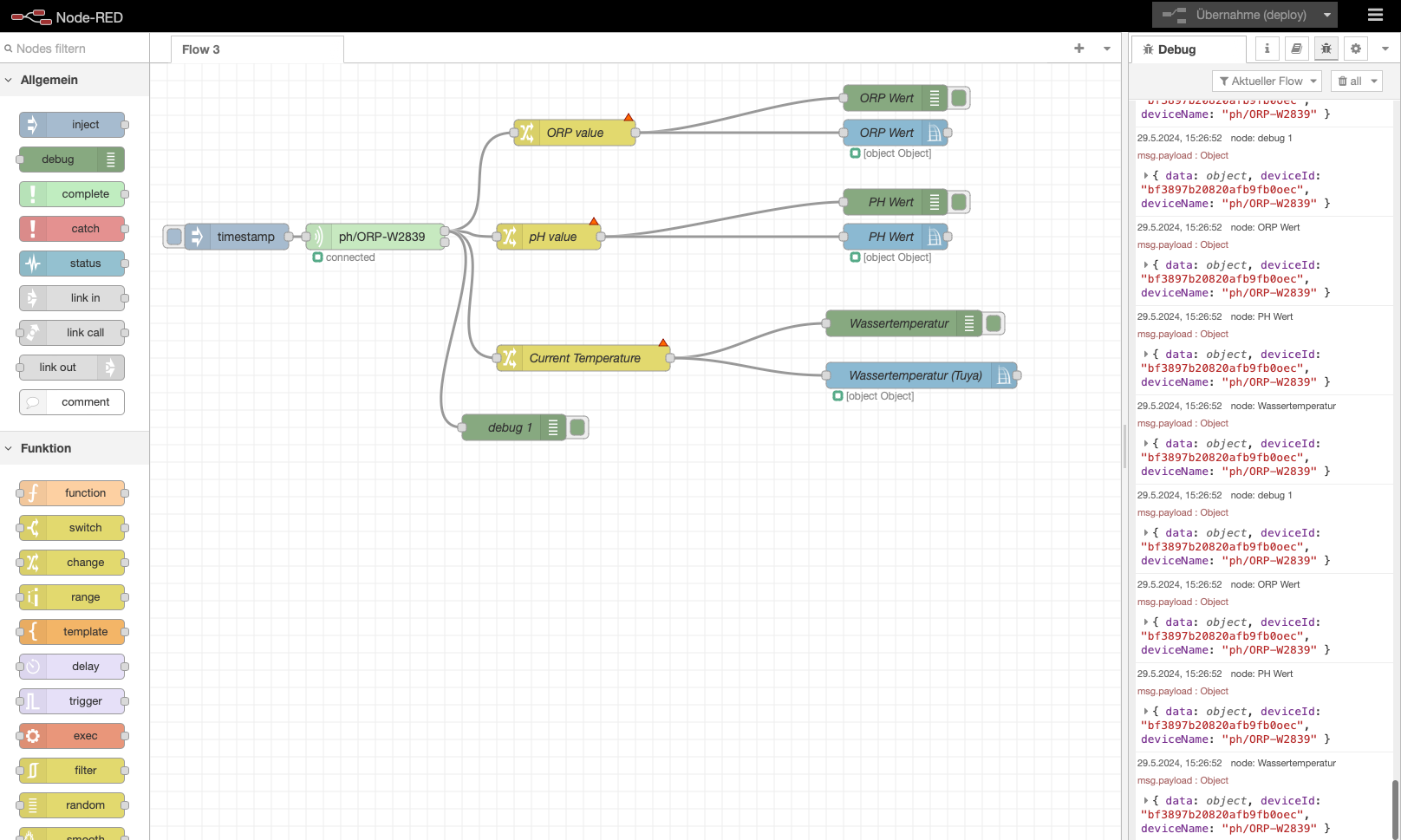This screenshot has width=1401, height=840.
Task: Select the Wassertemperatur (Tuya) node
Action: 922,375
